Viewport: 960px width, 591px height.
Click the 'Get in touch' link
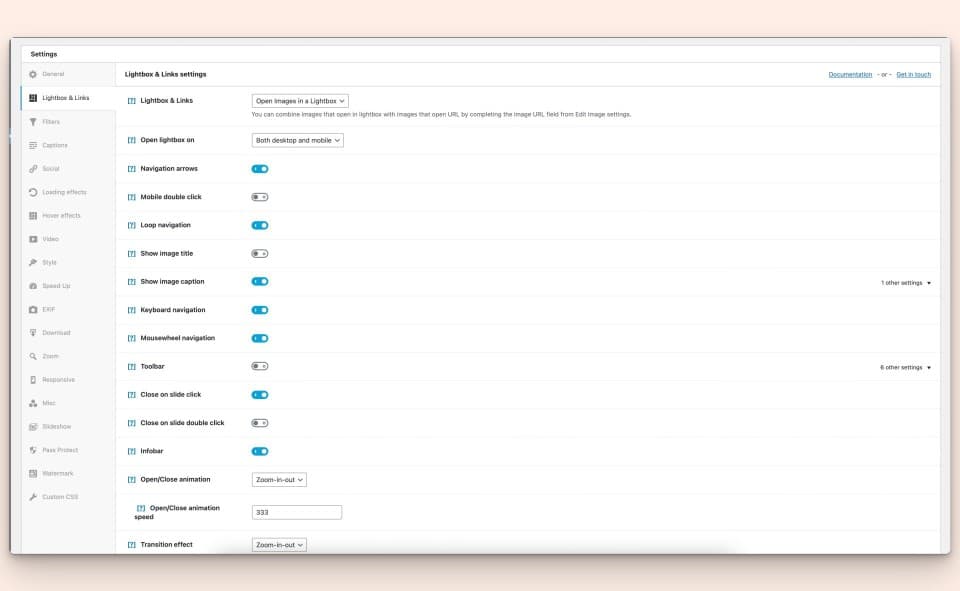[x=913, y=75]
